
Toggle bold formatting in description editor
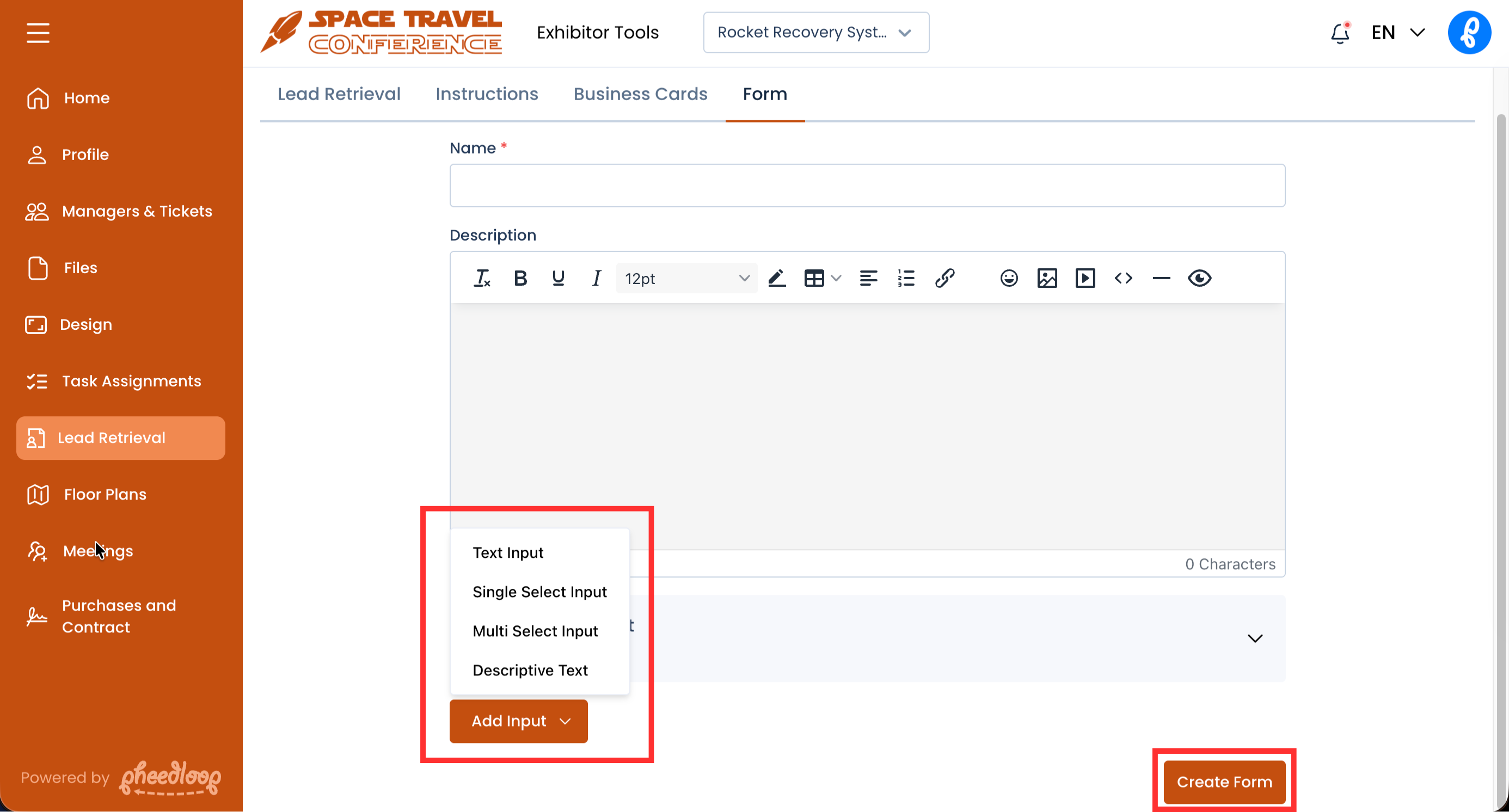[x=519, y=278]
